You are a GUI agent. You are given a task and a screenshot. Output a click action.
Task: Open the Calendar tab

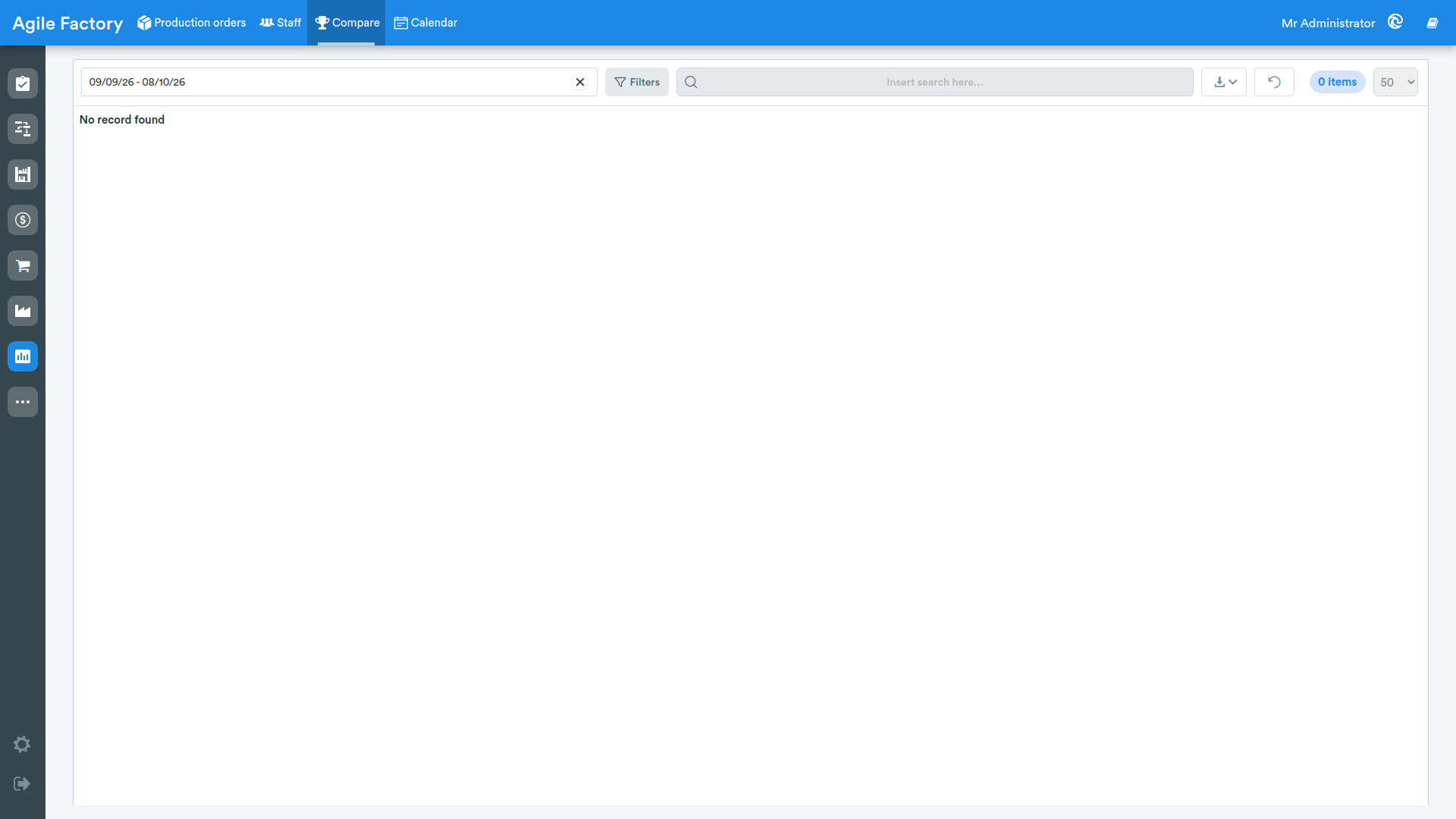pos(425,23)
